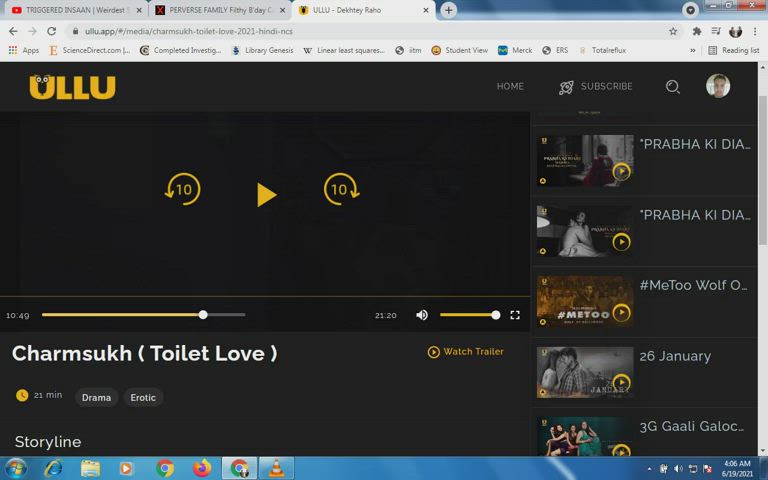Open a new browser tab
This screenshot has width=768, height=480.
448,10
